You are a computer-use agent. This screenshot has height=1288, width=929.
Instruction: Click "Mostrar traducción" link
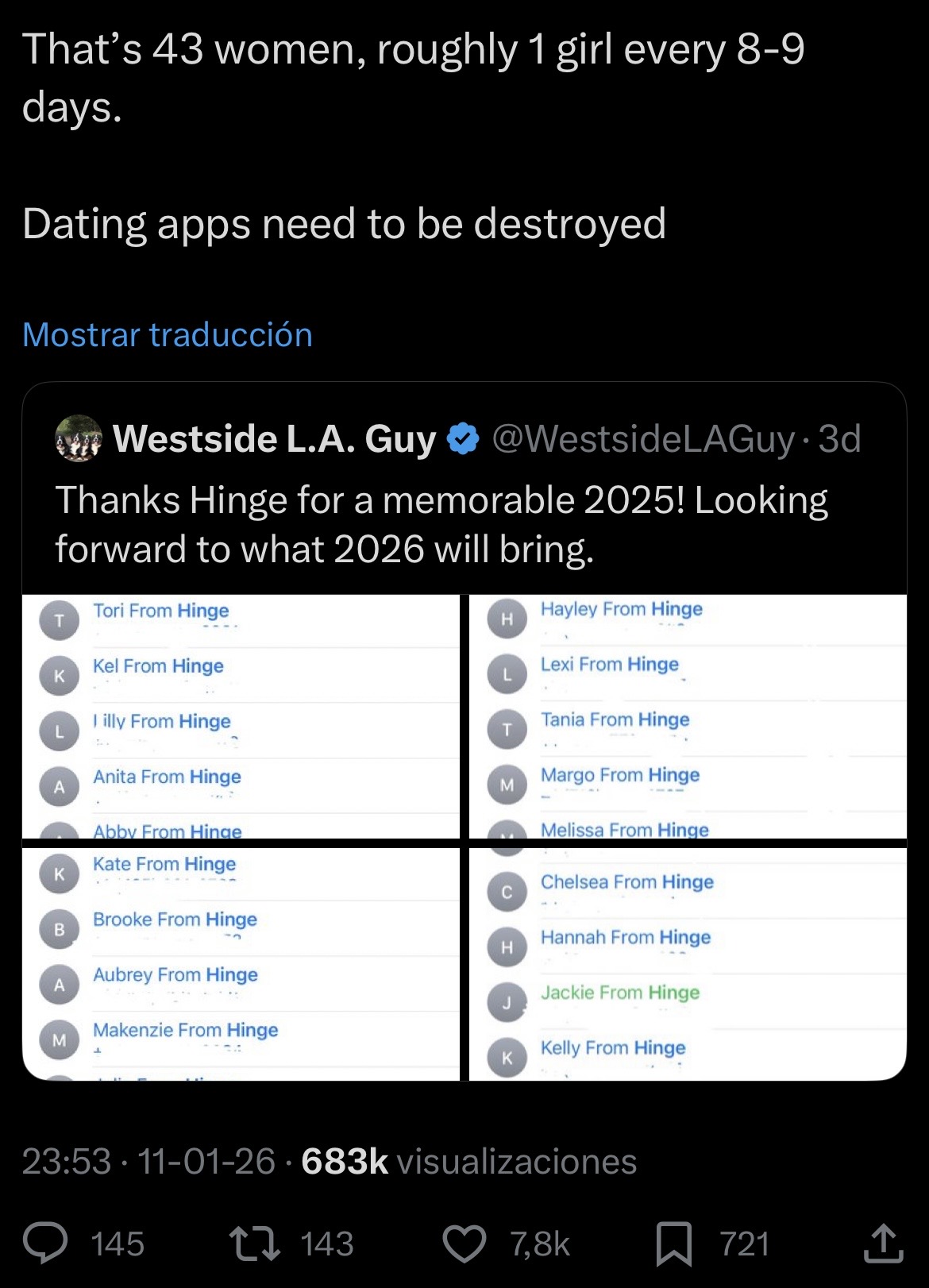click(x=168, y=334)
